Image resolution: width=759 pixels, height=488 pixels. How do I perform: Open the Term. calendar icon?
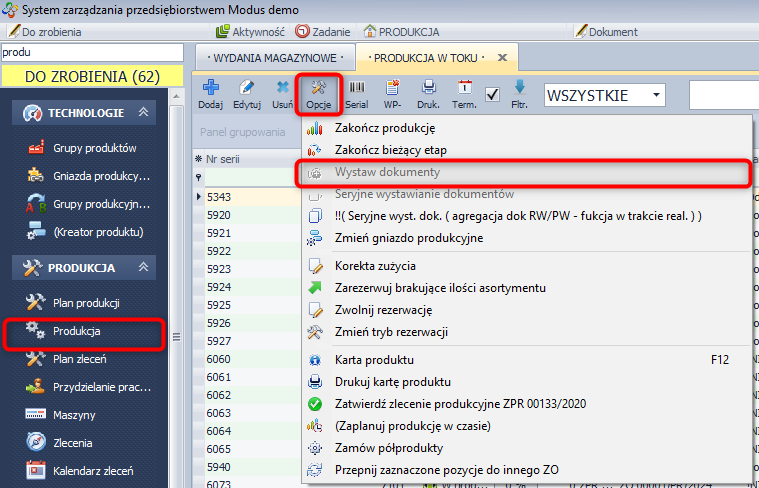click(x=464, y=94)
